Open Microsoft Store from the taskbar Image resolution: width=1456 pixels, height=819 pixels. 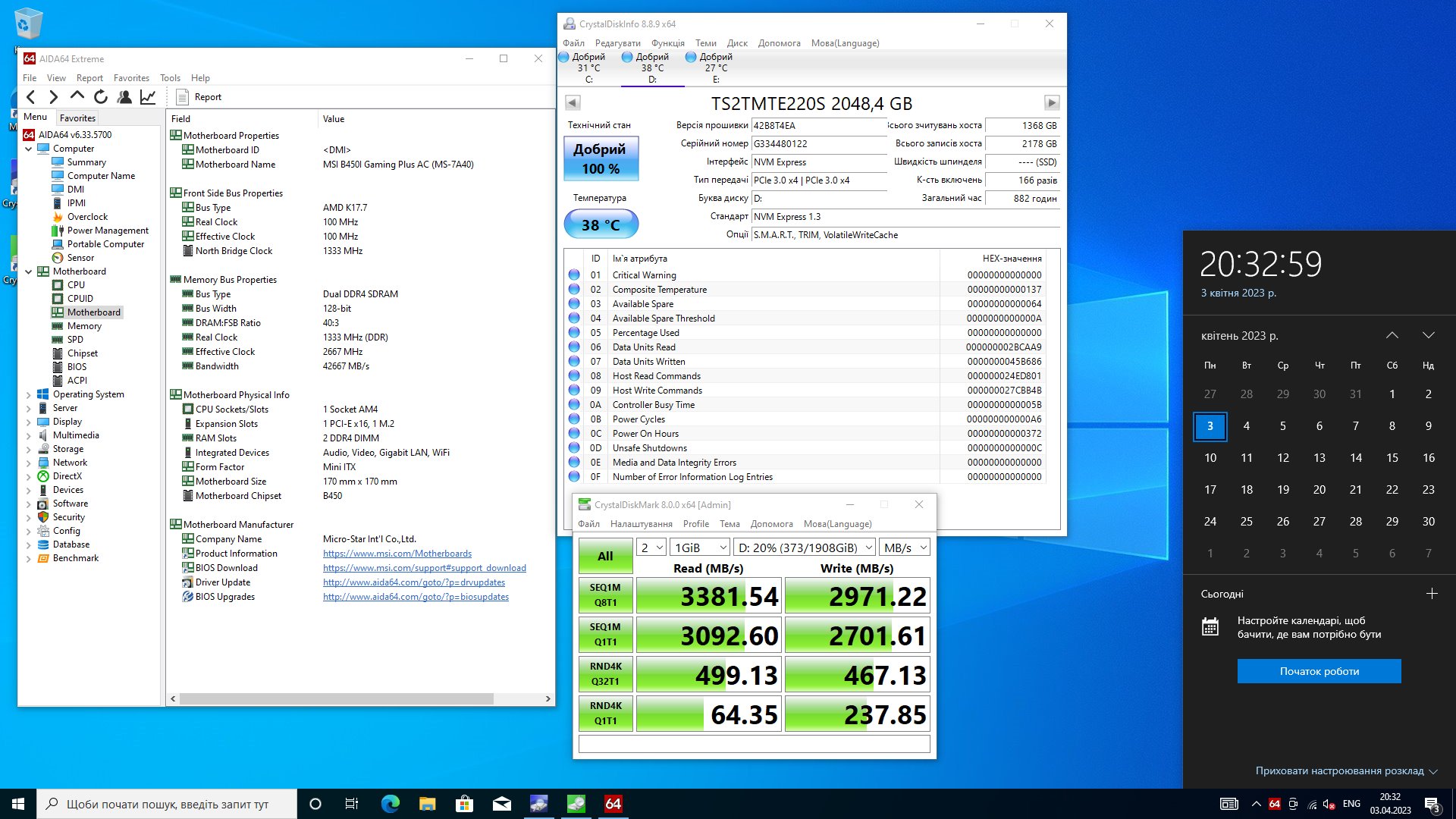click(465, 804)
